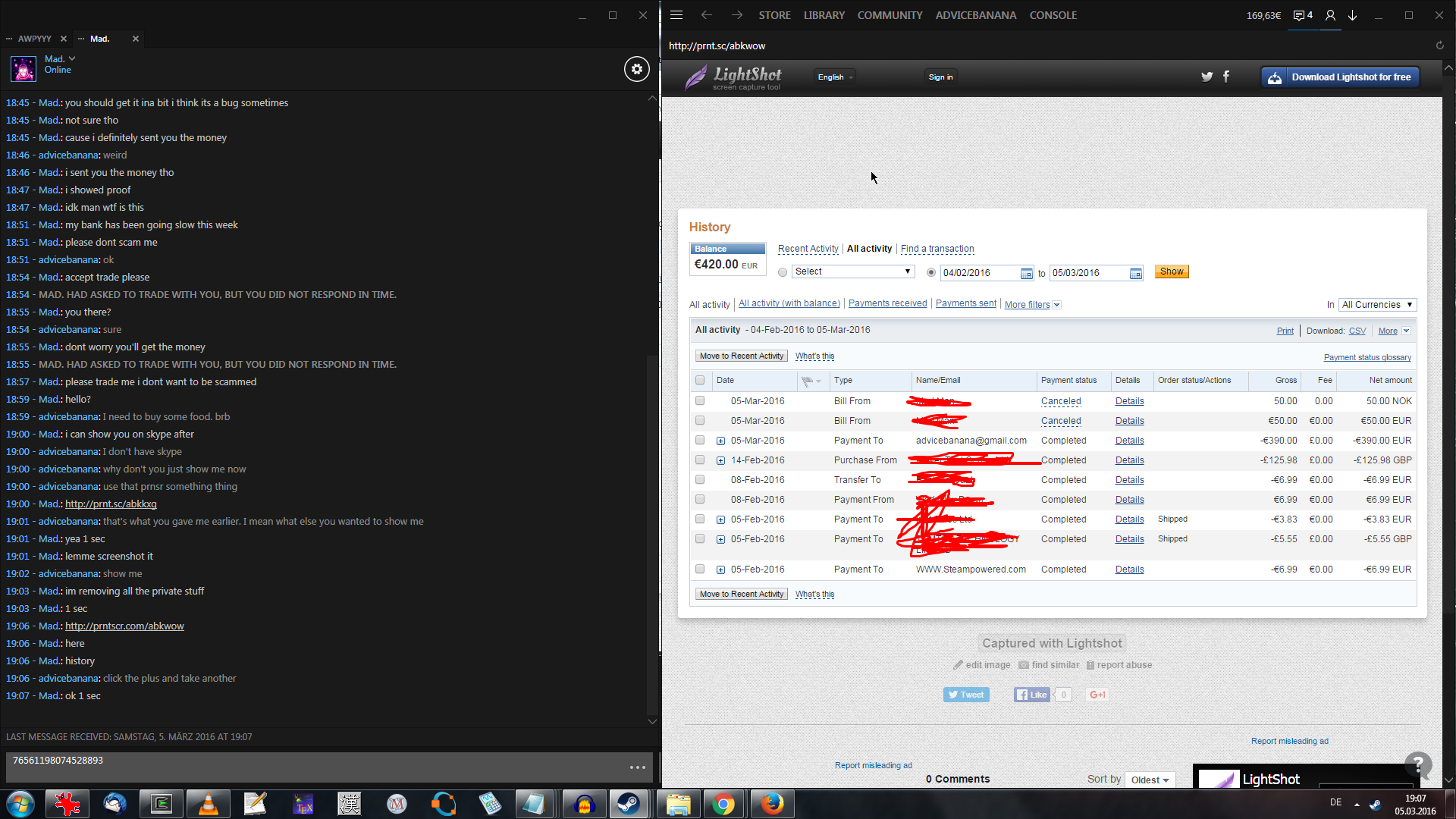Click the Show button
Image resolution: width=1456 pixels, height=819 pixels.
pos(1171,271)
